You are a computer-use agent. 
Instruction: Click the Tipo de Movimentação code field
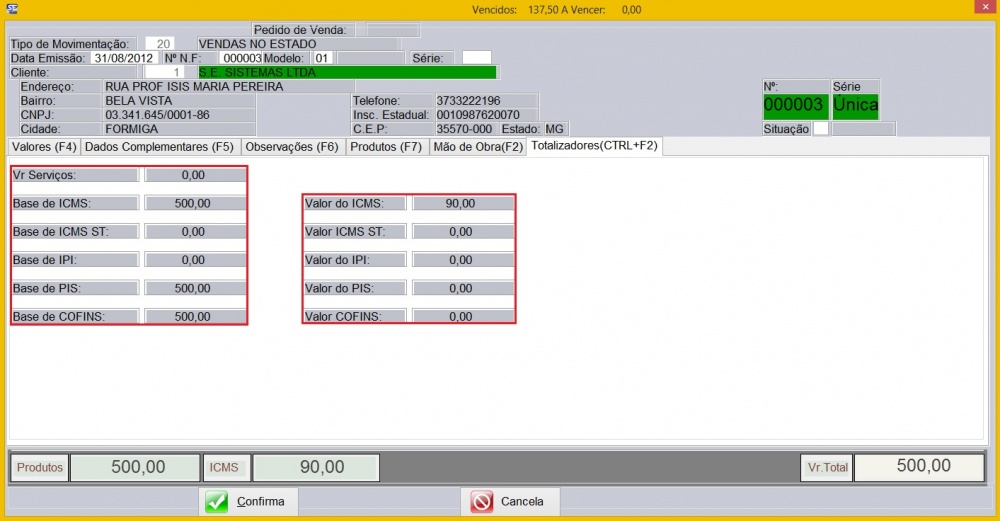(x=159, y=44)
